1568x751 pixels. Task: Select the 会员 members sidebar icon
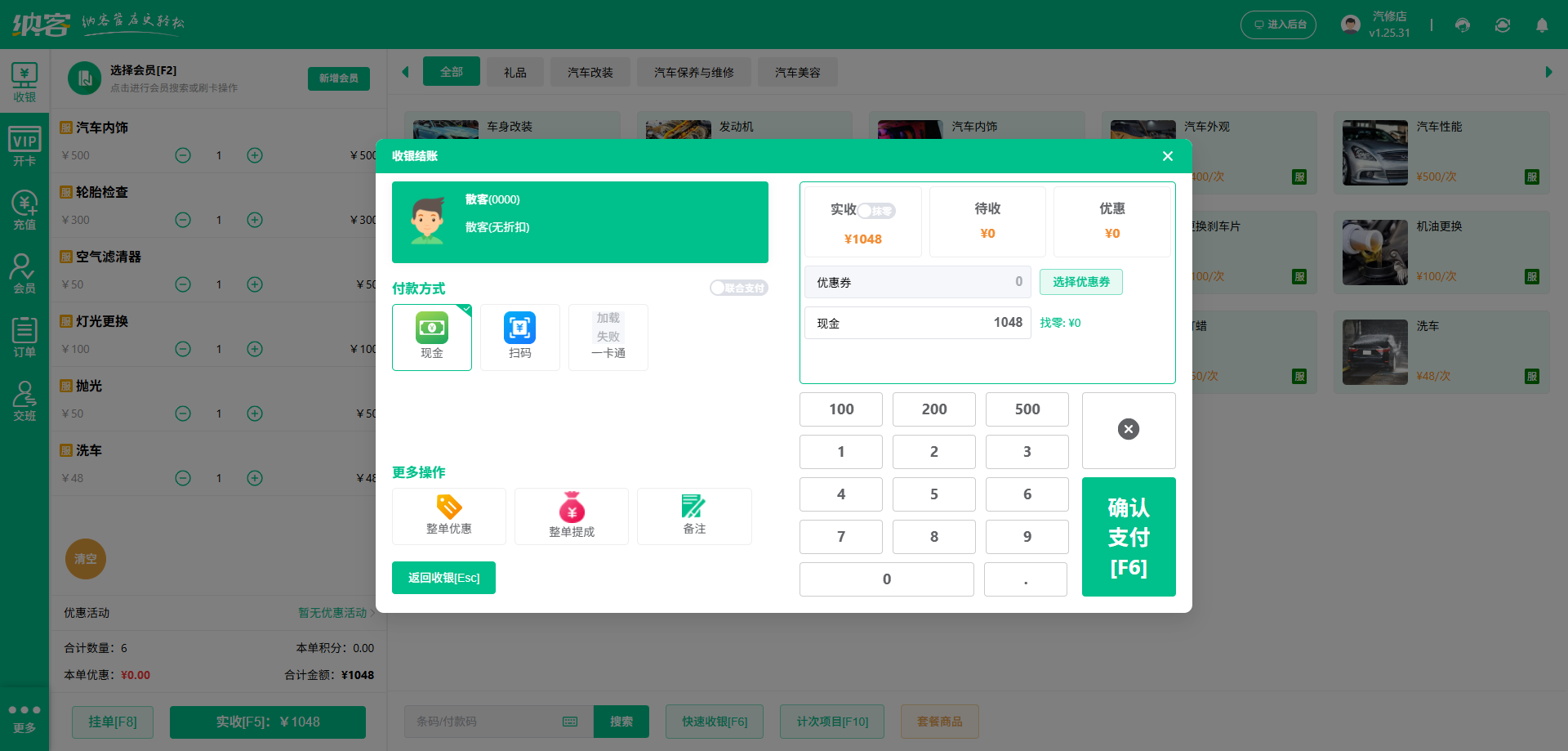pyautogui.click(x=24, y=273)
